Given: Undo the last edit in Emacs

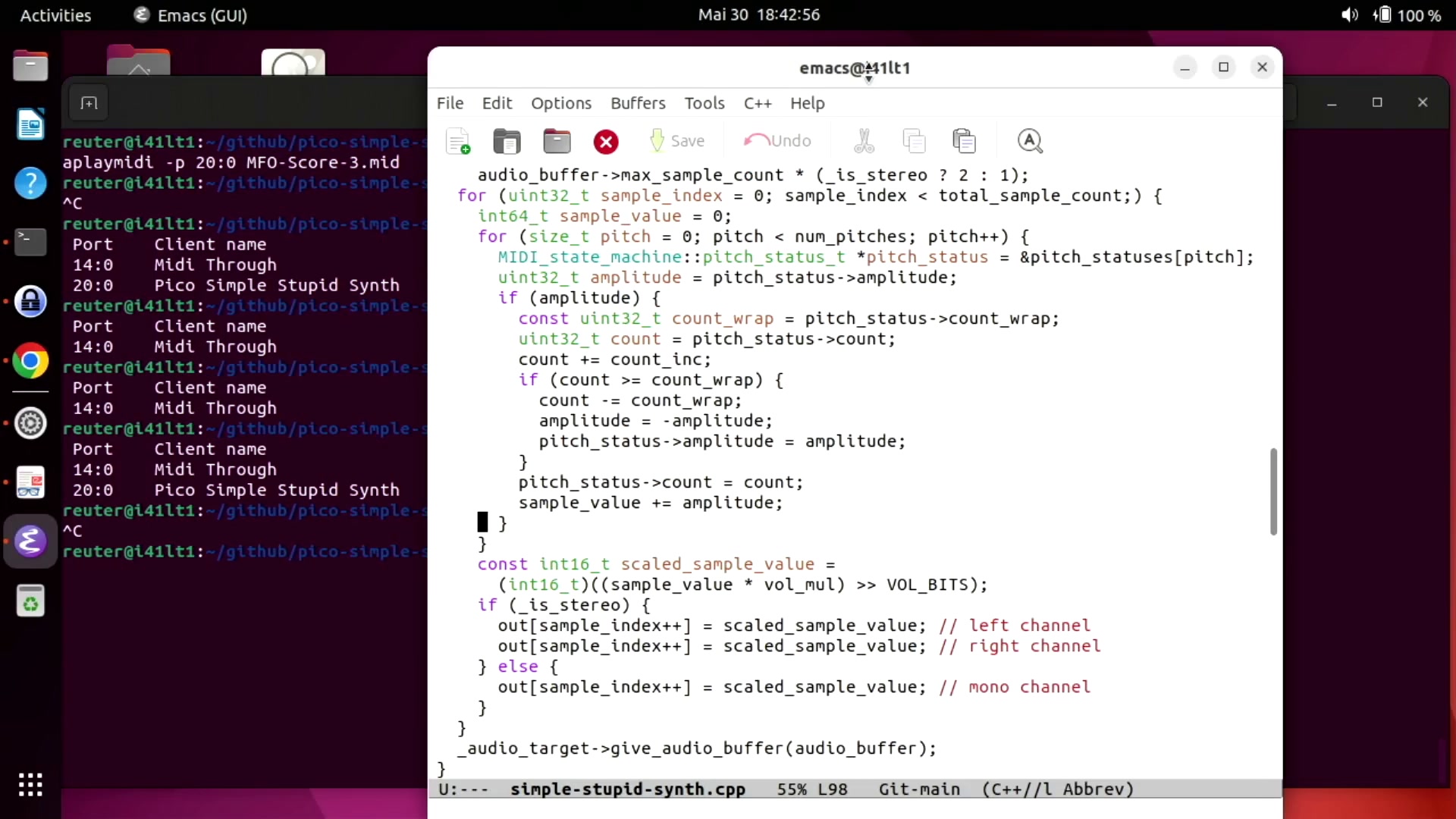Looking at the screenshot, I should 777,141.
